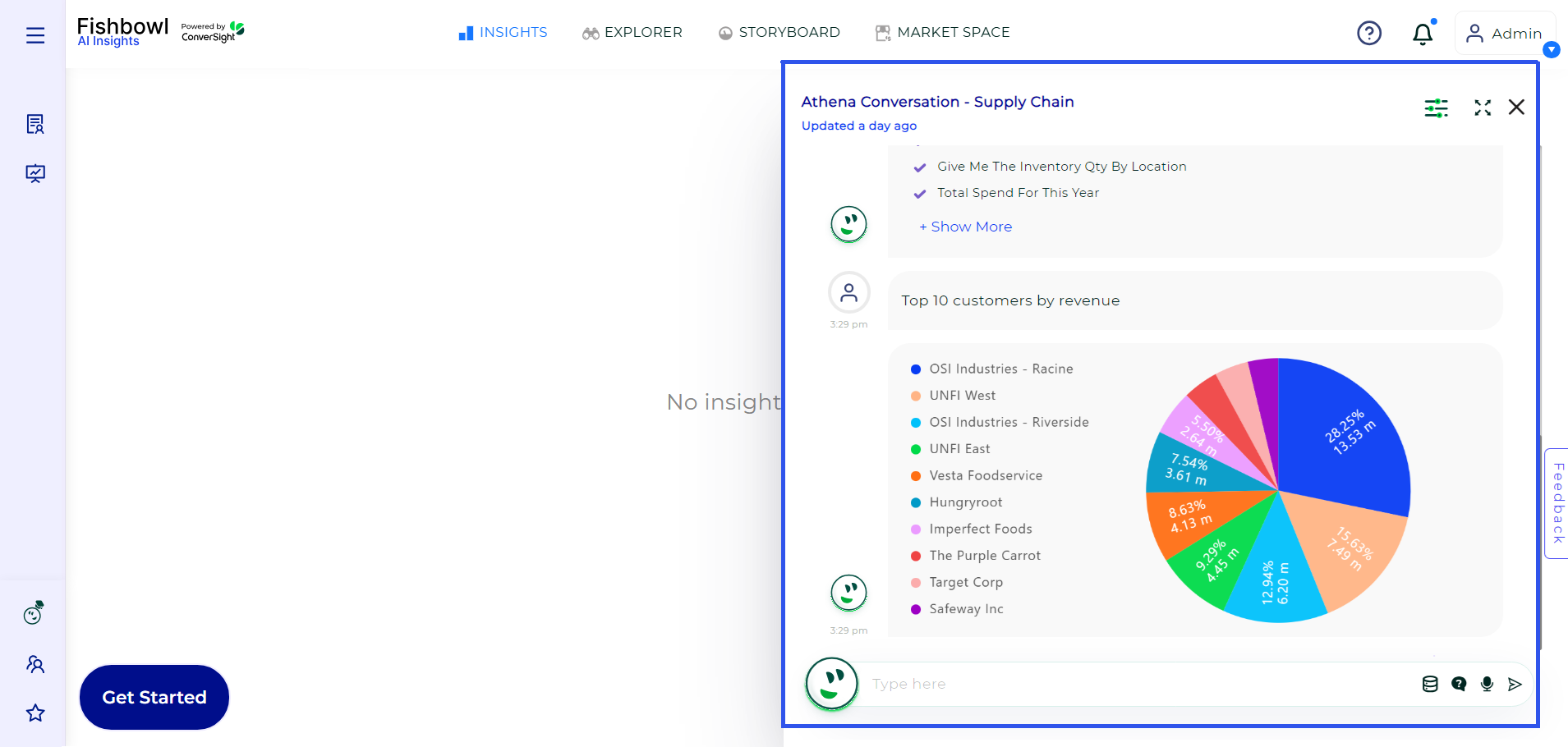Click the Get Started button
Image resolution: width=1568 pixels, height=747 pixels.
[154, 697]
